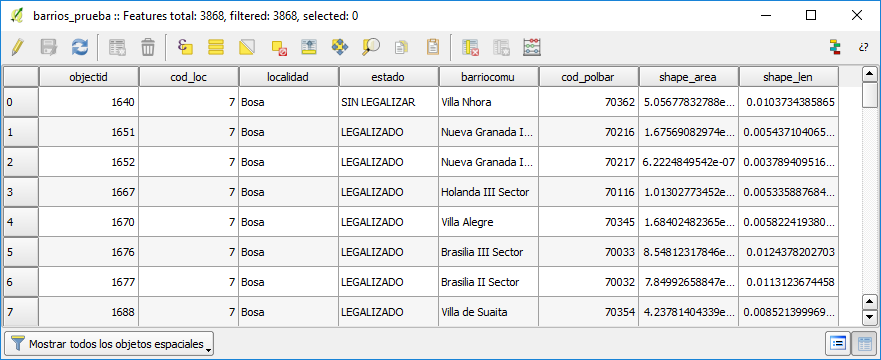Click the Villa Alegre cell
This screenshot has width=881, height=360.
point(488,222)
